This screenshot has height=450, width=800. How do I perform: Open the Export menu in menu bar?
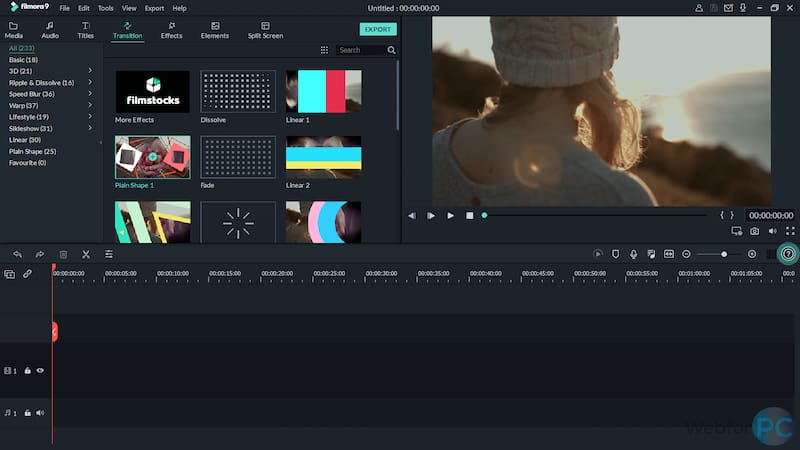pyautogui.click(x=154, y=8)
